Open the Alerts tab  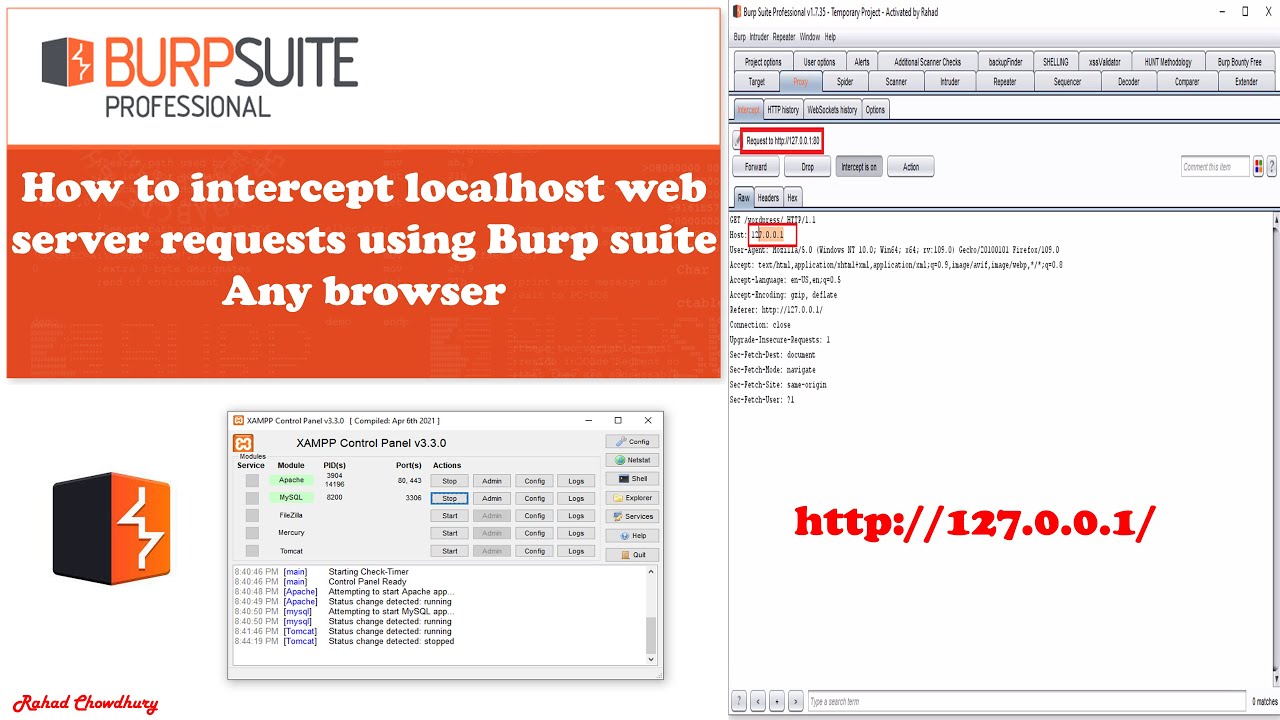pos(862,62)
